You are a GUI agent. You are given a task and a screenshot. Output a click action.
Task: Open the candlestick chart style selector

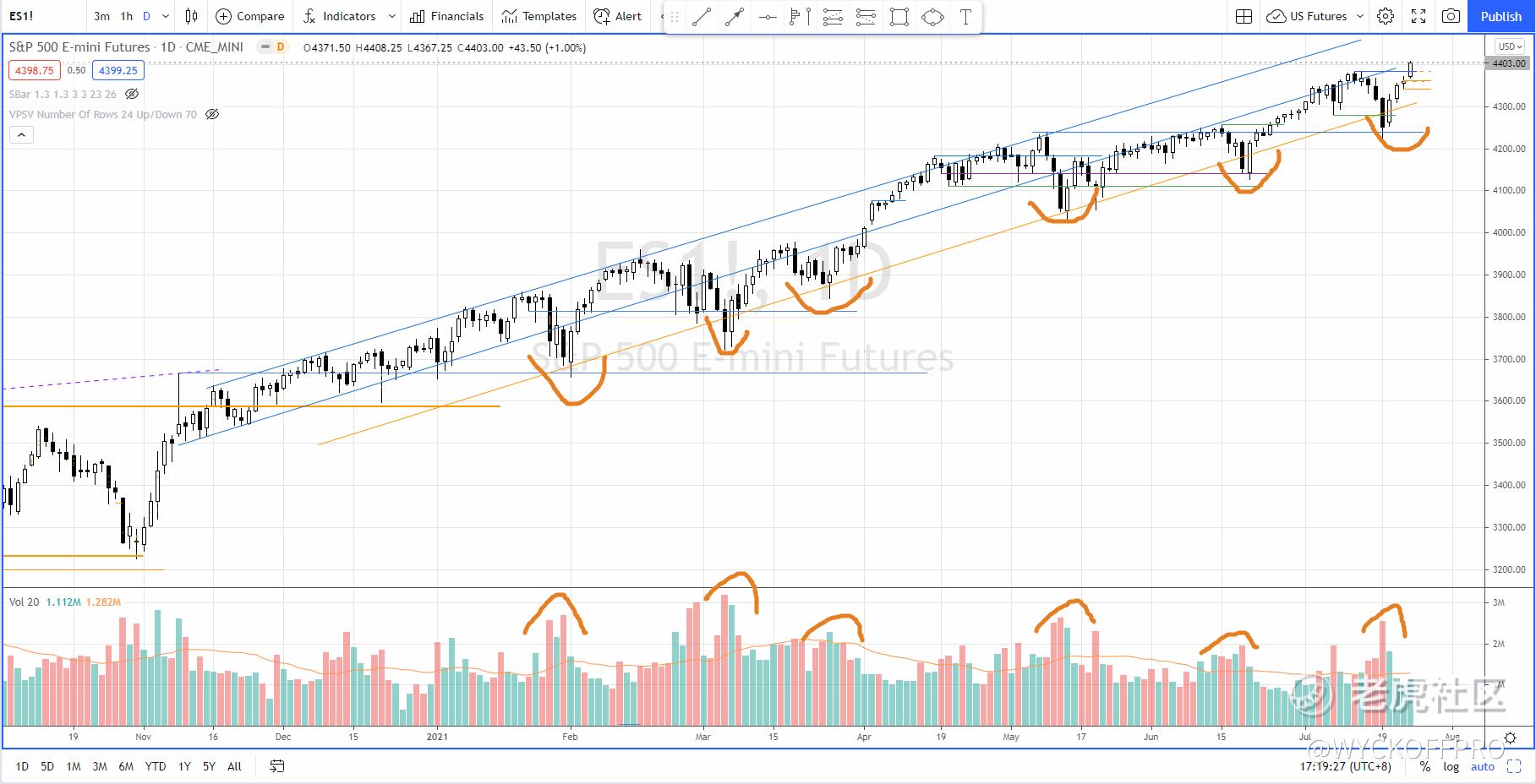click(192, 16)
